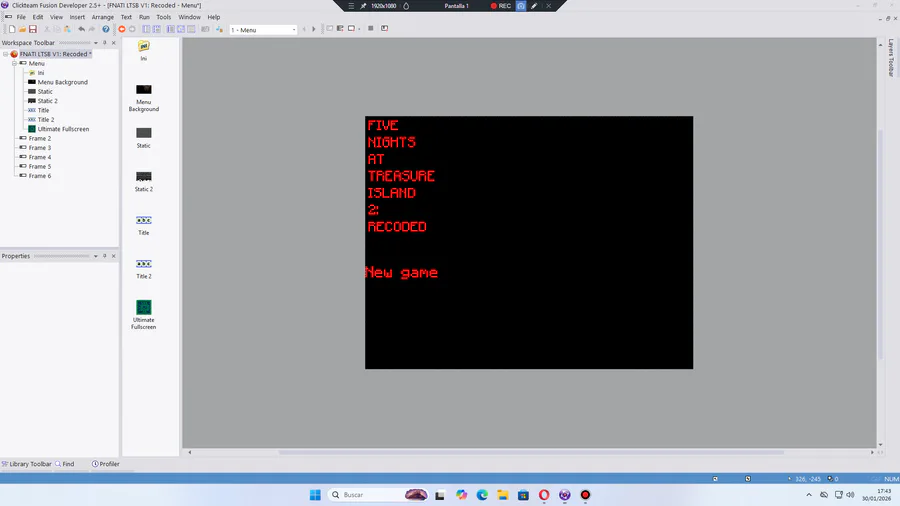Viewport: 900px width, 506px height.
Task: Click the rightmost editor toolbar icon
Action: (x=385, y=28)
